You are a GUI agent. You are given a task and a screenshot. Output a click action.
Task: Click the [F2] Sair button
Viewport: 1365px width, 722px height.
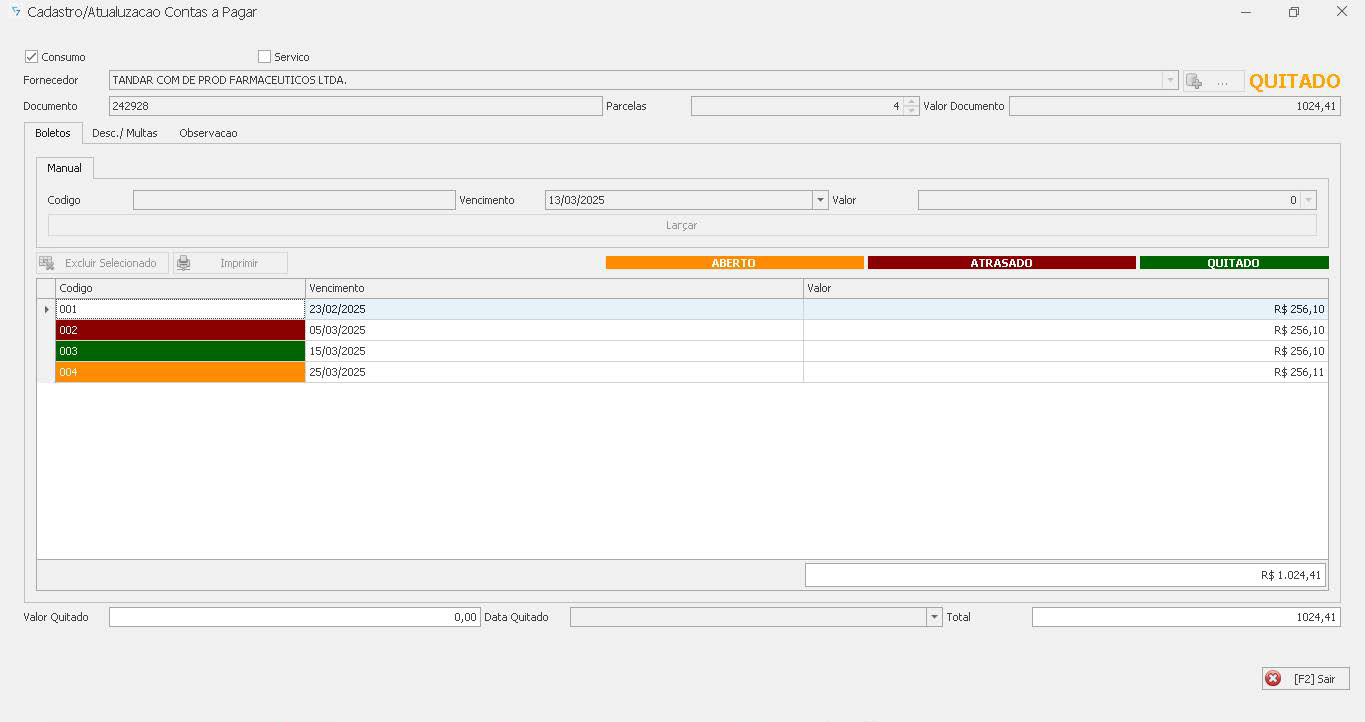(1306, 679)
